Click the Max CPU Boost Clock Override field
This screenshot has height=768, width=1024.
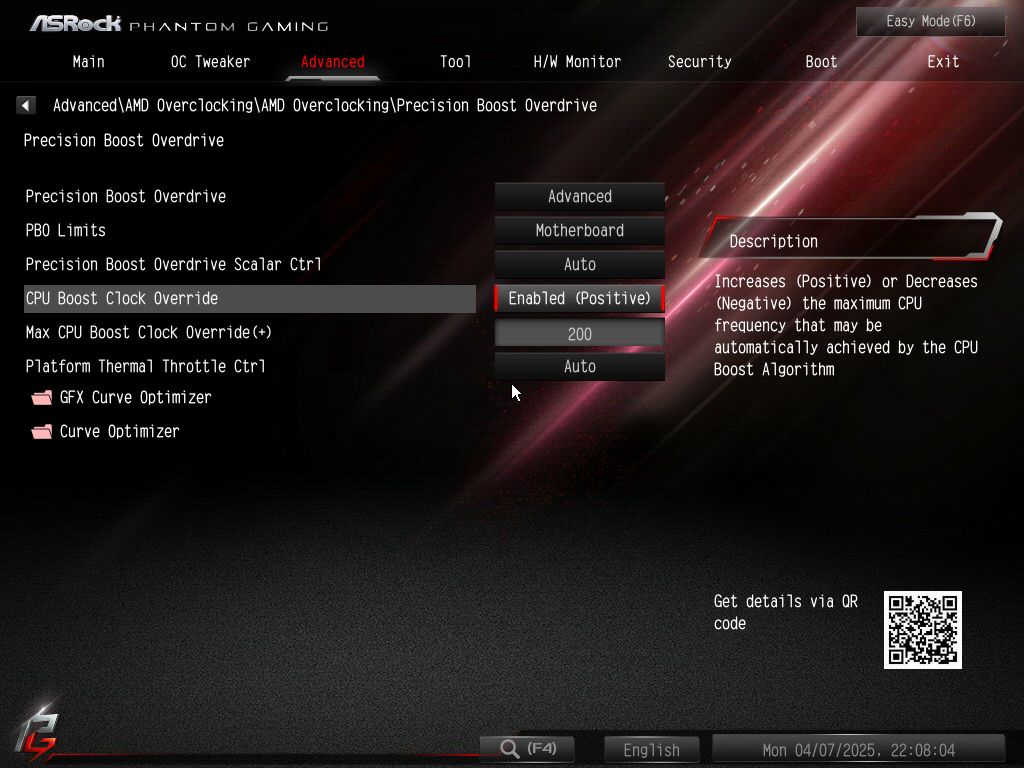[579, 334]
